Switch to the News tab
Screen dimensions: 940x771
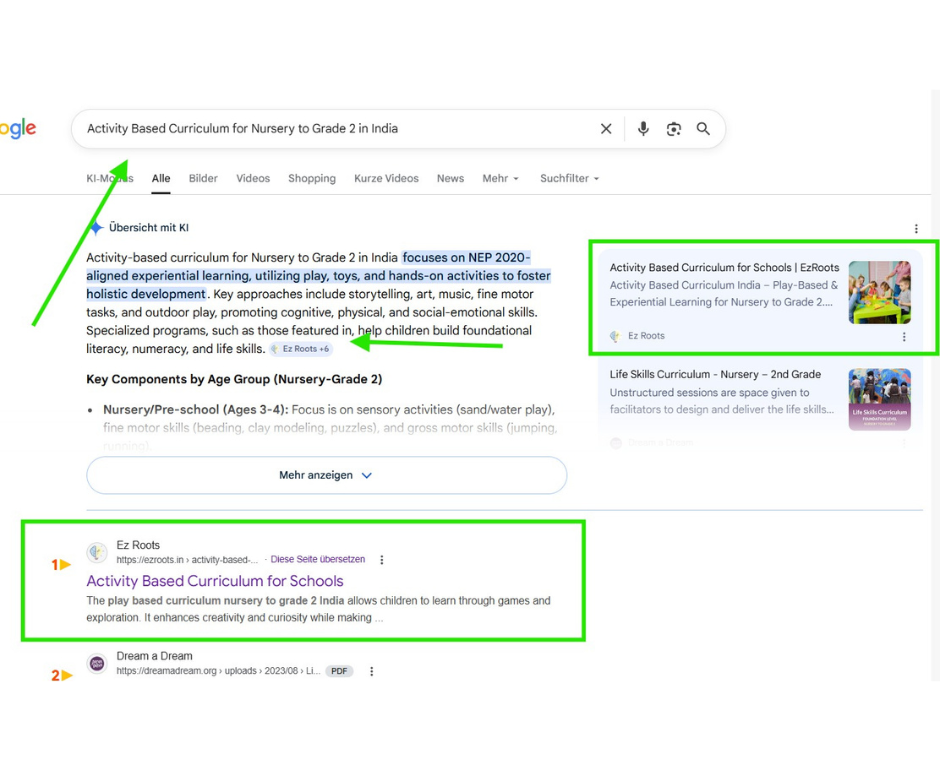450,179
